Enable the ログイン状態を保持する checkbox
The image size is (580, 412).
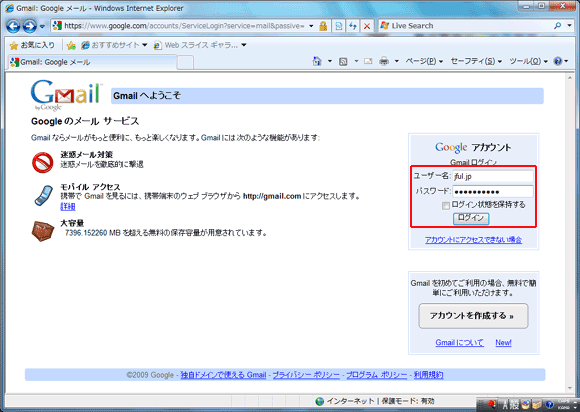pyautogui.click(x=446, y=206)
